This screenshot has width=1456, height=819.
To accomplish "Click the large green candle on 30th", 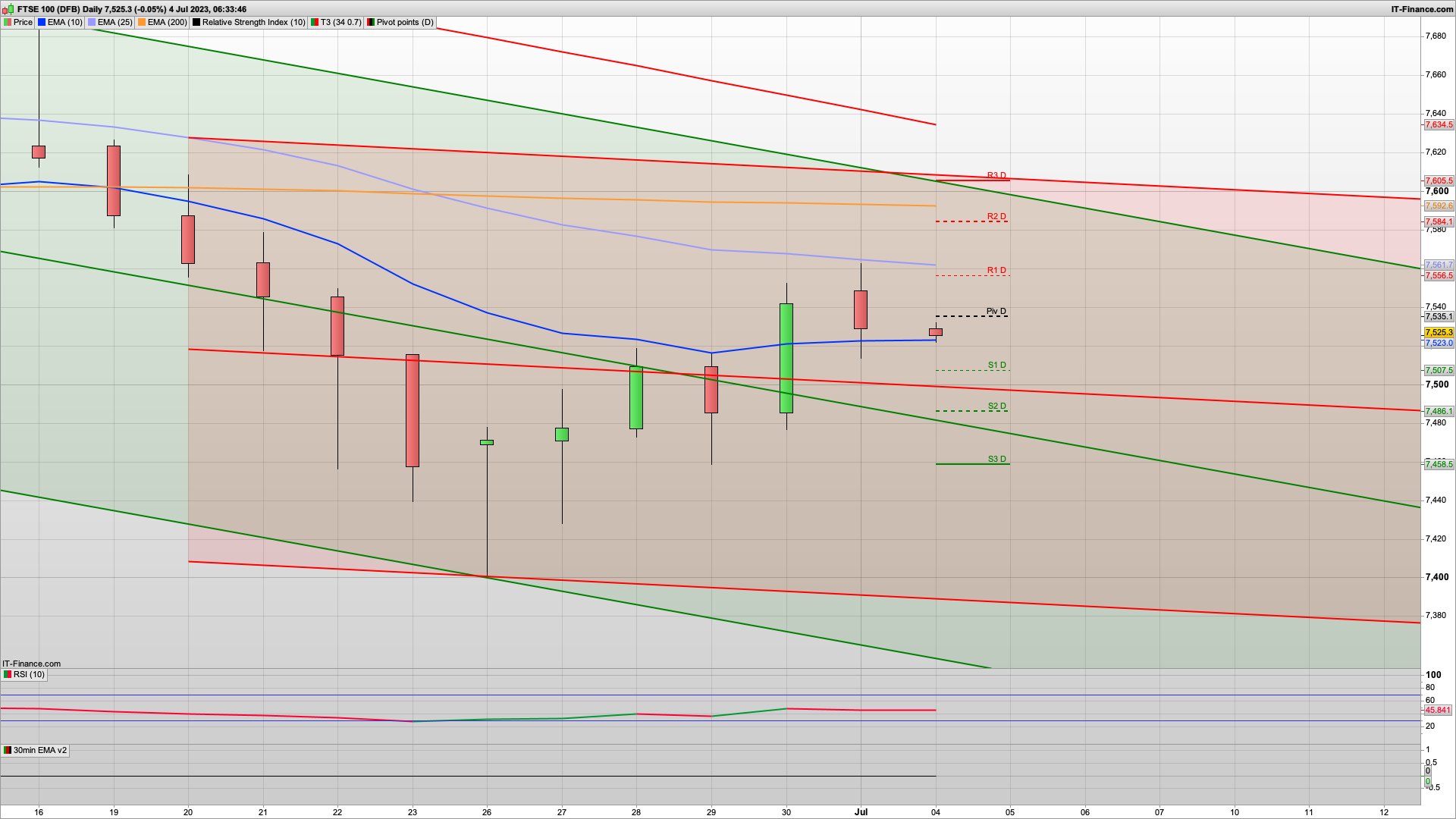I will pyautogui.click(x=786, y=358).
